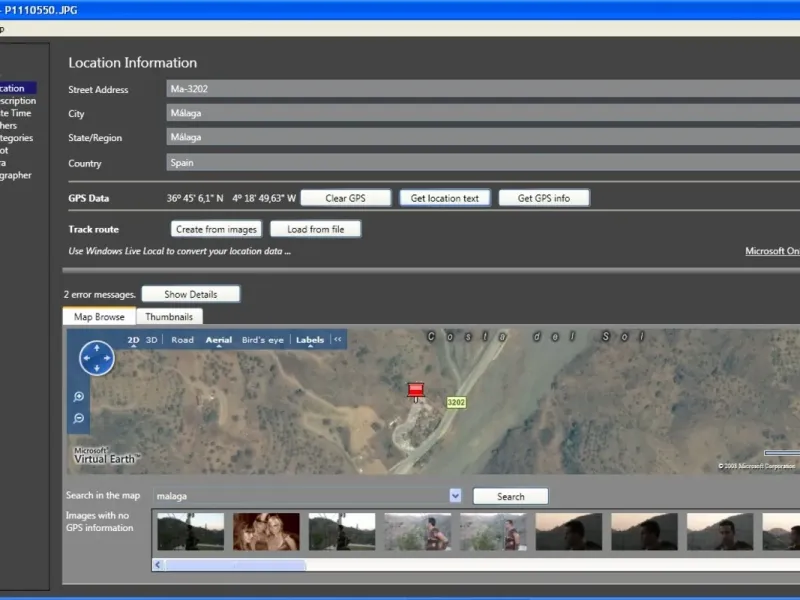The image size is (800, 600).
Task: Zoom out using the map magnifier
Action: click(79, 418)
